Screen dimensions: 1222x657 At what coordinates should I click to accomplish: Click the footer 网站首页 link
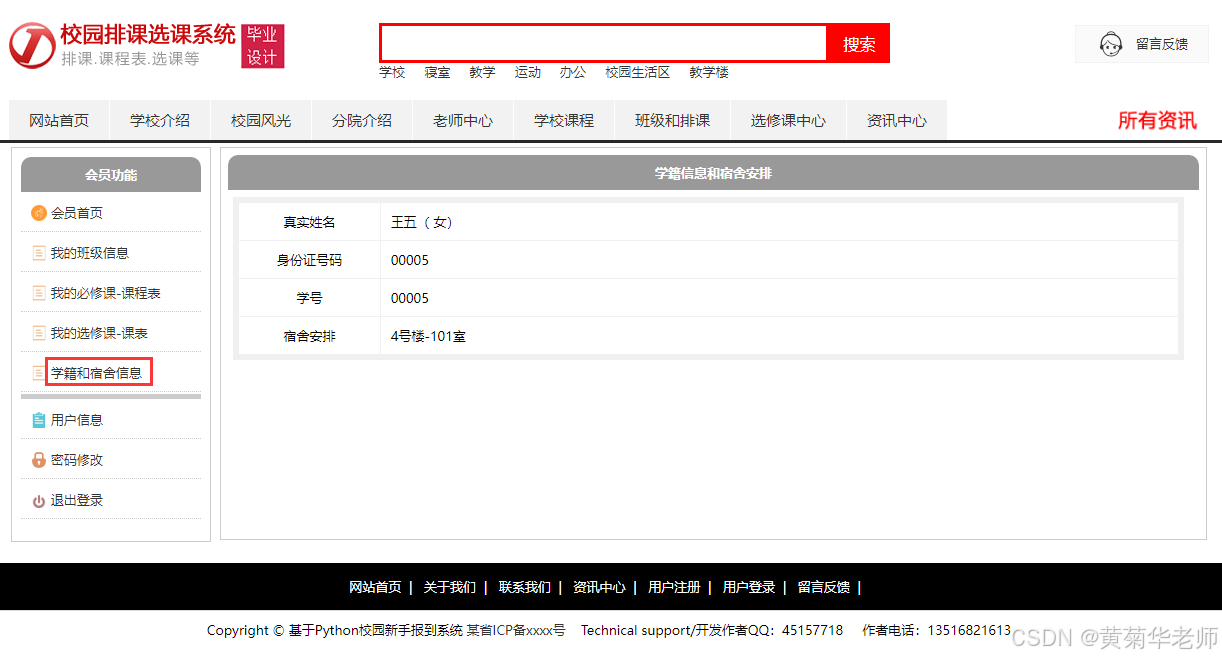point(375,587)
